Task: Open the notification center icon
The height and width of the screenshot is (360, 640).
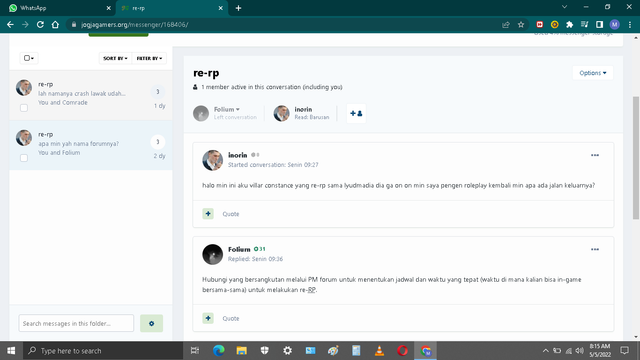Action: click(624, 351)
